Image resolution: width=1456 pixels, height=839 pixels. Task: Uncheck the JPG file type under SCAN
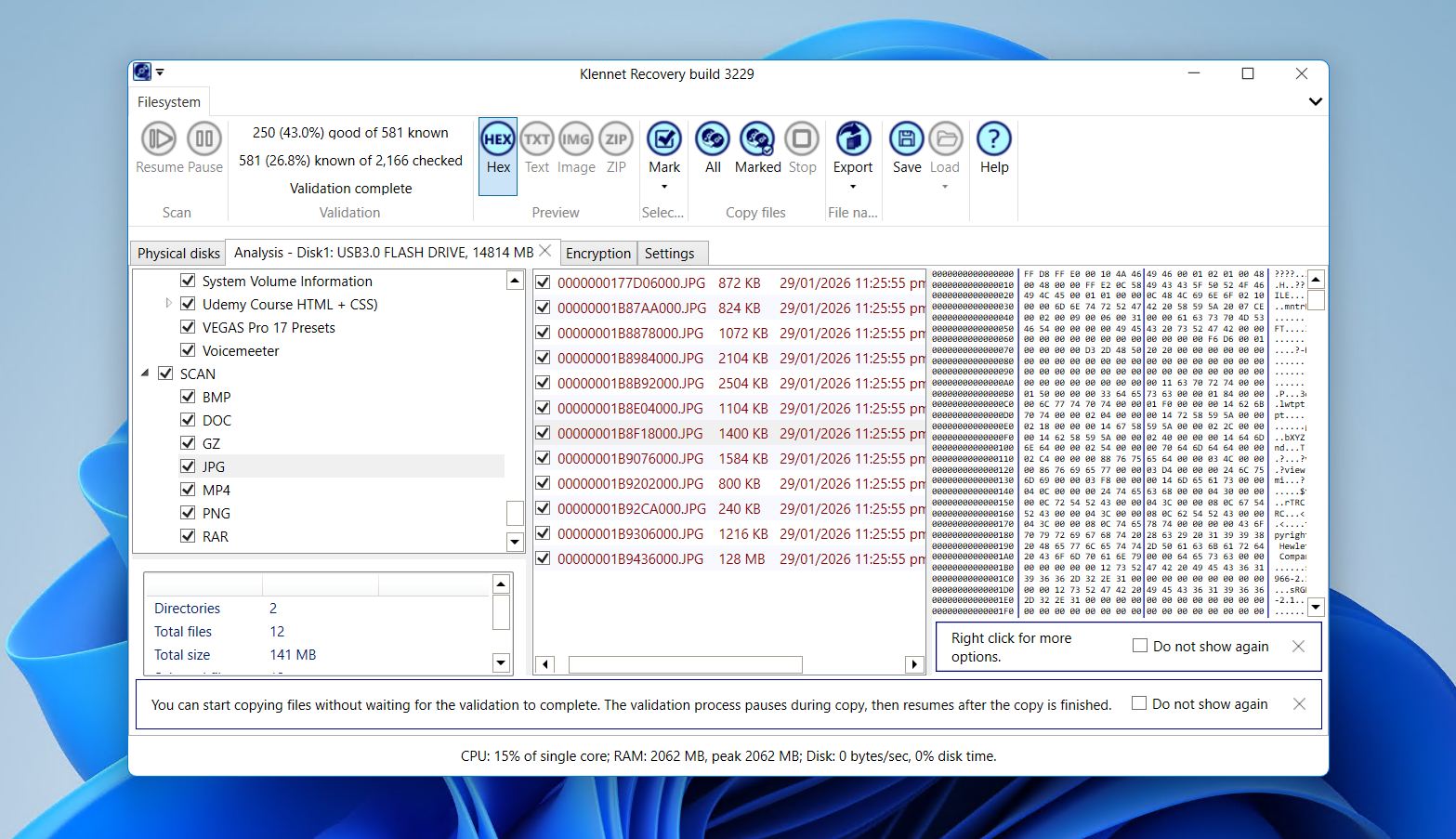(189, 465)
